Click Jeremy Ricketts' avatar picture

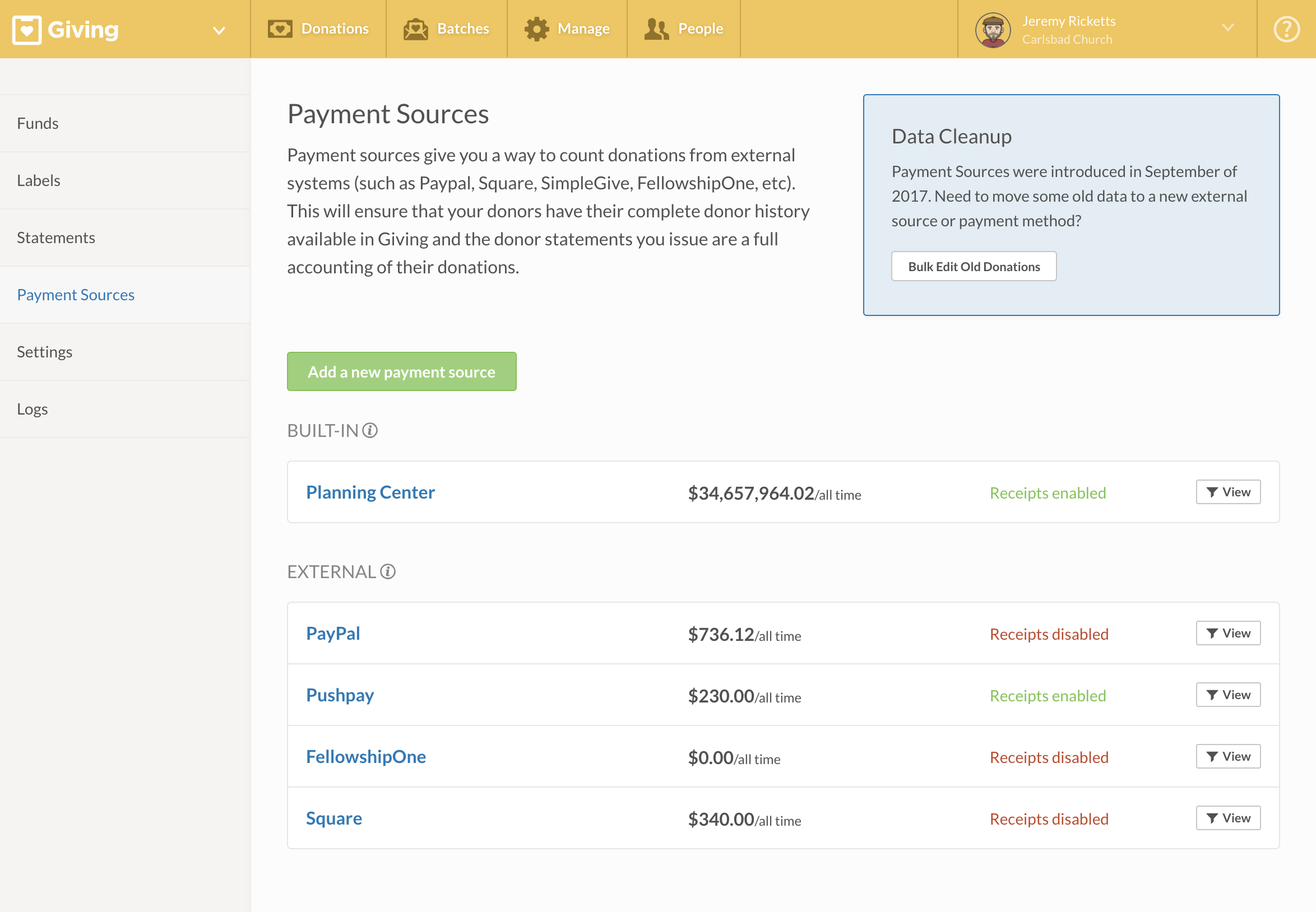[x=993, y=29]
